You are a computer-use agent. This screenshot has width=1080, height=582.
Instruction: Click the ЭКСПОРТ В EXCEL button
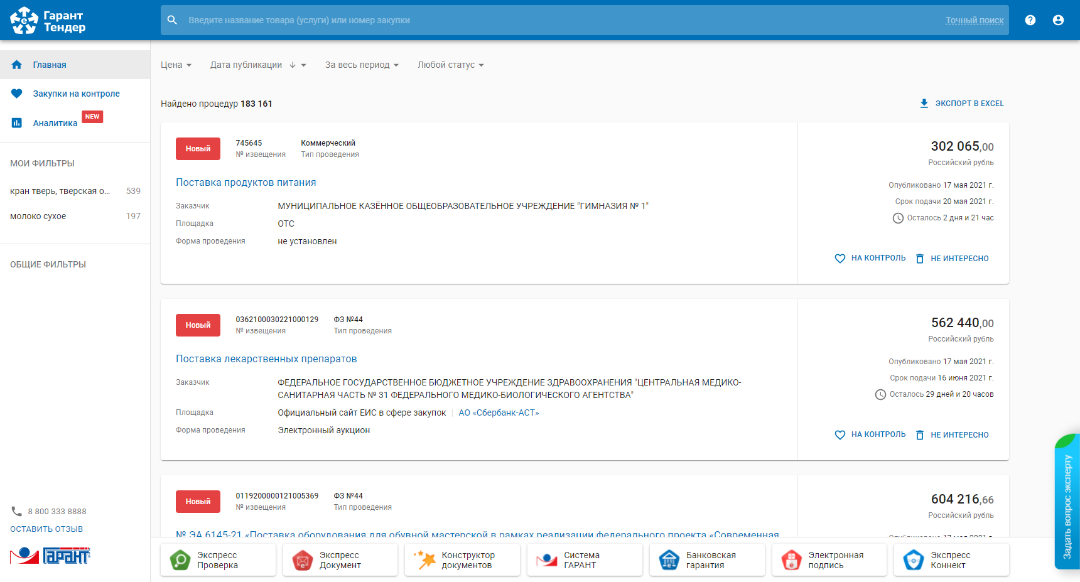pyautogui.click(x=962, y=103)
